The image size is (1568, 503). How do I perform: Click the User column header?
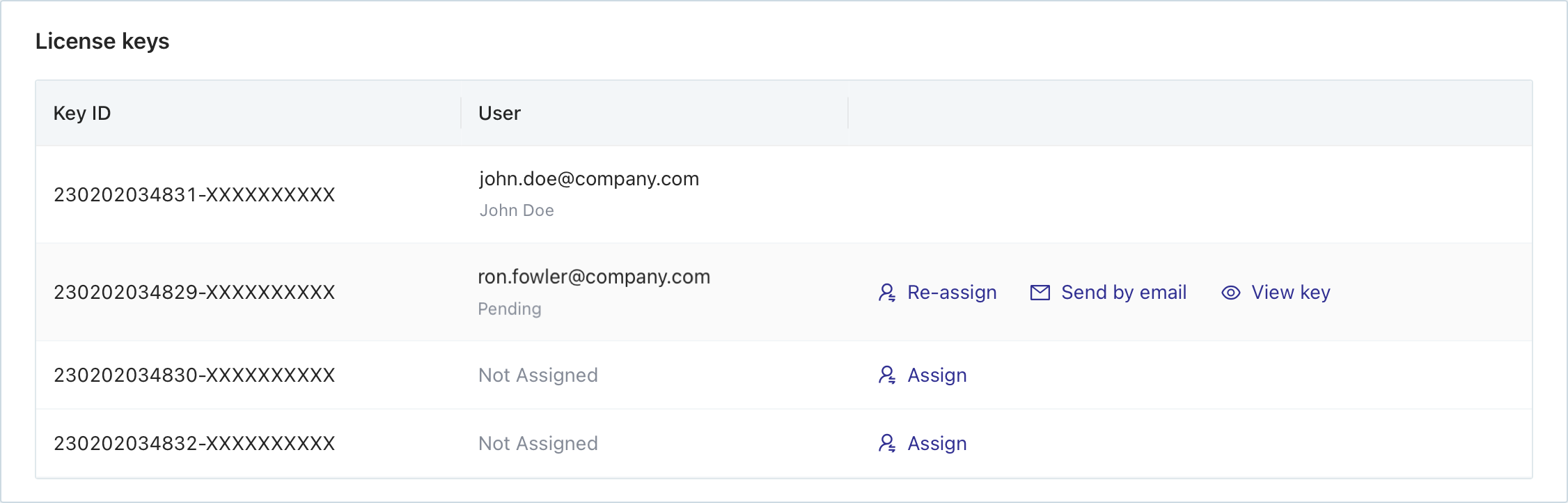coord(499,114)
